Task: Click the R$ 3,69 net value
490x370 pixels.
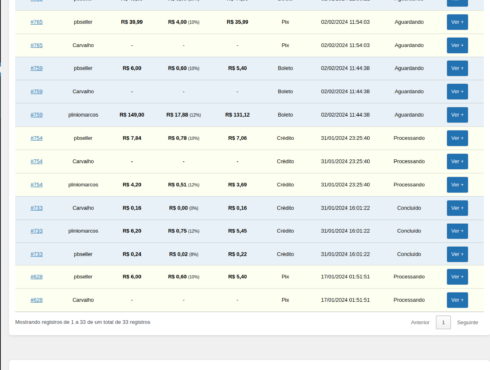Action: tap(237, 185)
